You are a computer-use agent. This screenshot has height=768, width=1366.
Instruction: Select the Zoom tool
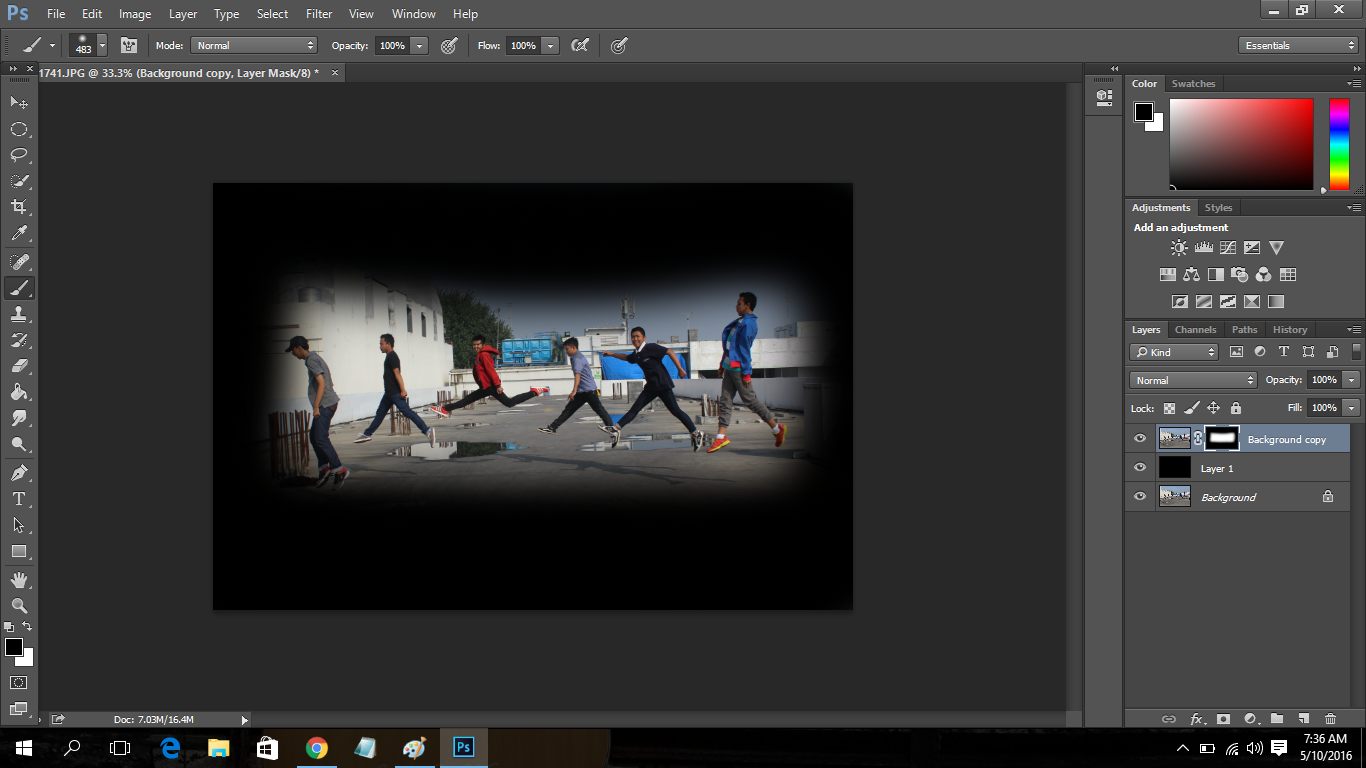(18, 605)
